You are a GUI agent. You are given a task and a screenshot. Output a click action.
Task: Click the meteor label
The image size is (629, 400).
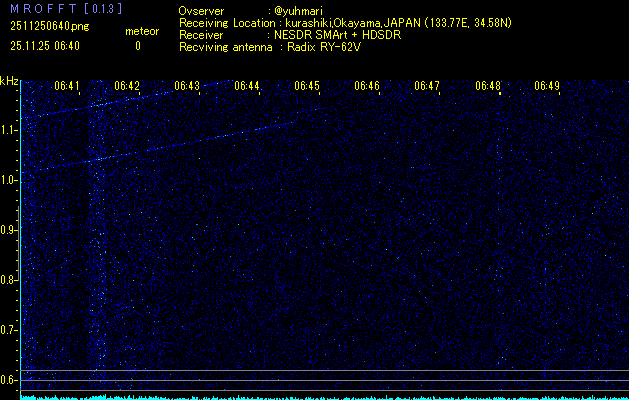click(x=141, y=32)
